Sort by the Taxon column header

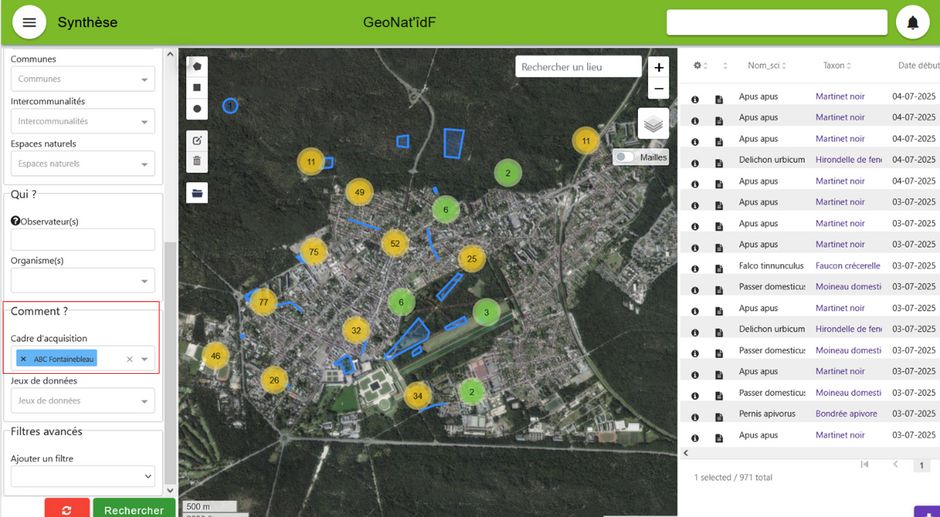833,66
